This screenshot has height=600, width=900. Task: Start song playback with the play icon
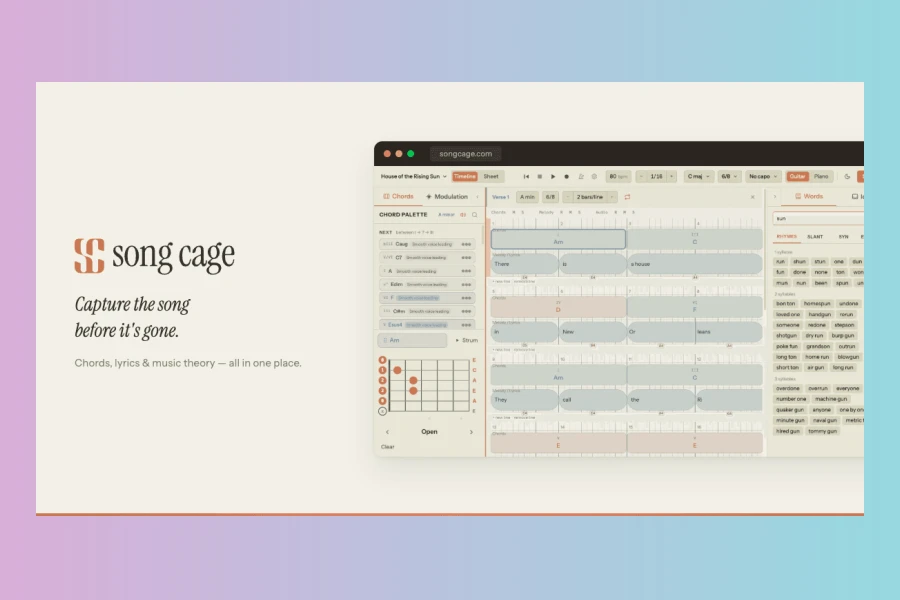click(553, 176)
